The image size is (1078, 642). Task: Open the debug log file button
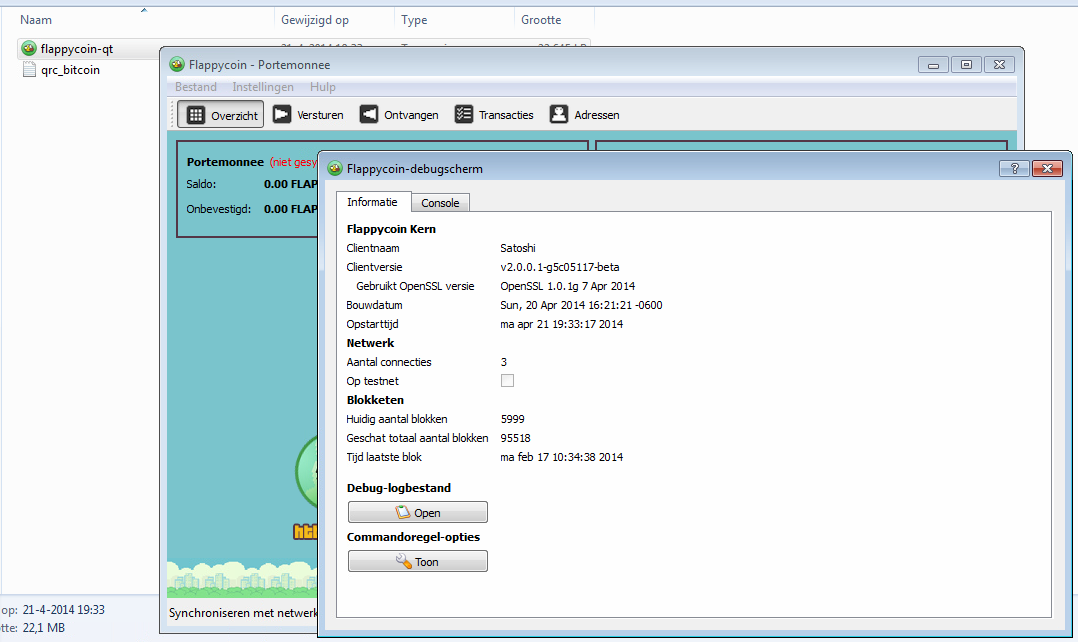click(417, 513)
